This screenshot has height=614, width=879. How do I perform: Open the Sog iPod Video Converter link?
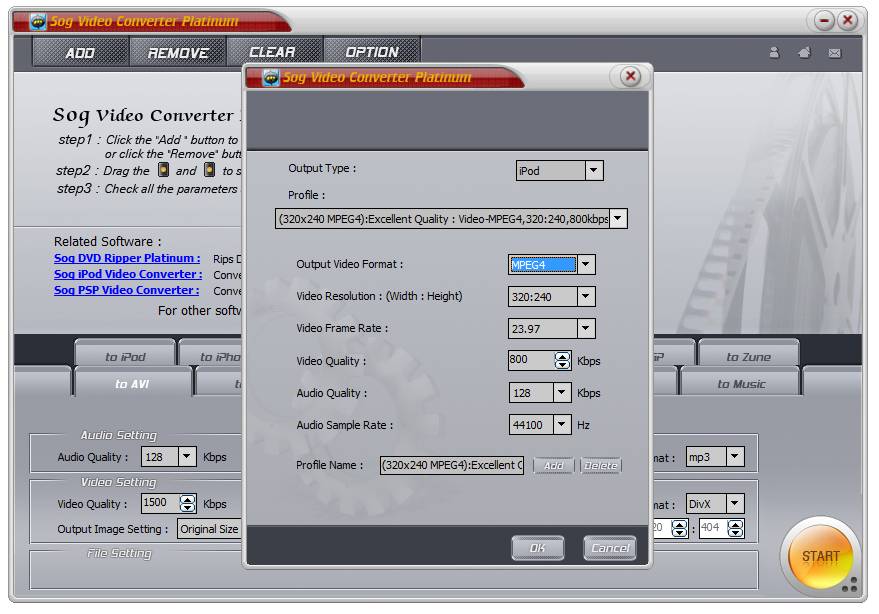pos(128,274)
